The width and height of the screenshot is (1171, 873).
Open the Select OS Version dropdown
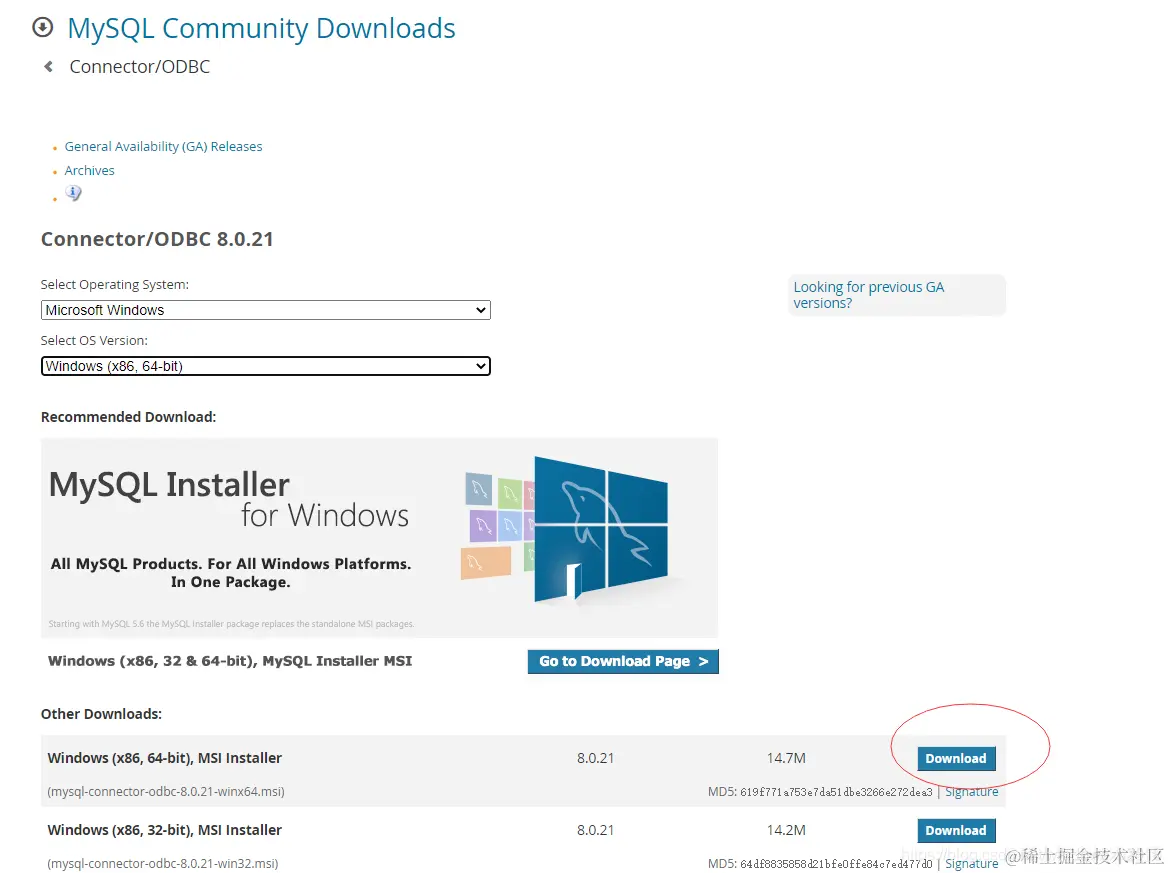click(266, 366)
